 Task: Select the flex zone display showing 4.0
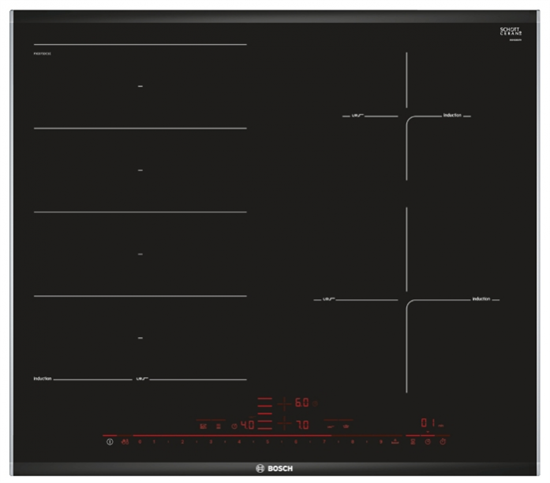pyautogui.click(x=247, y=425)
